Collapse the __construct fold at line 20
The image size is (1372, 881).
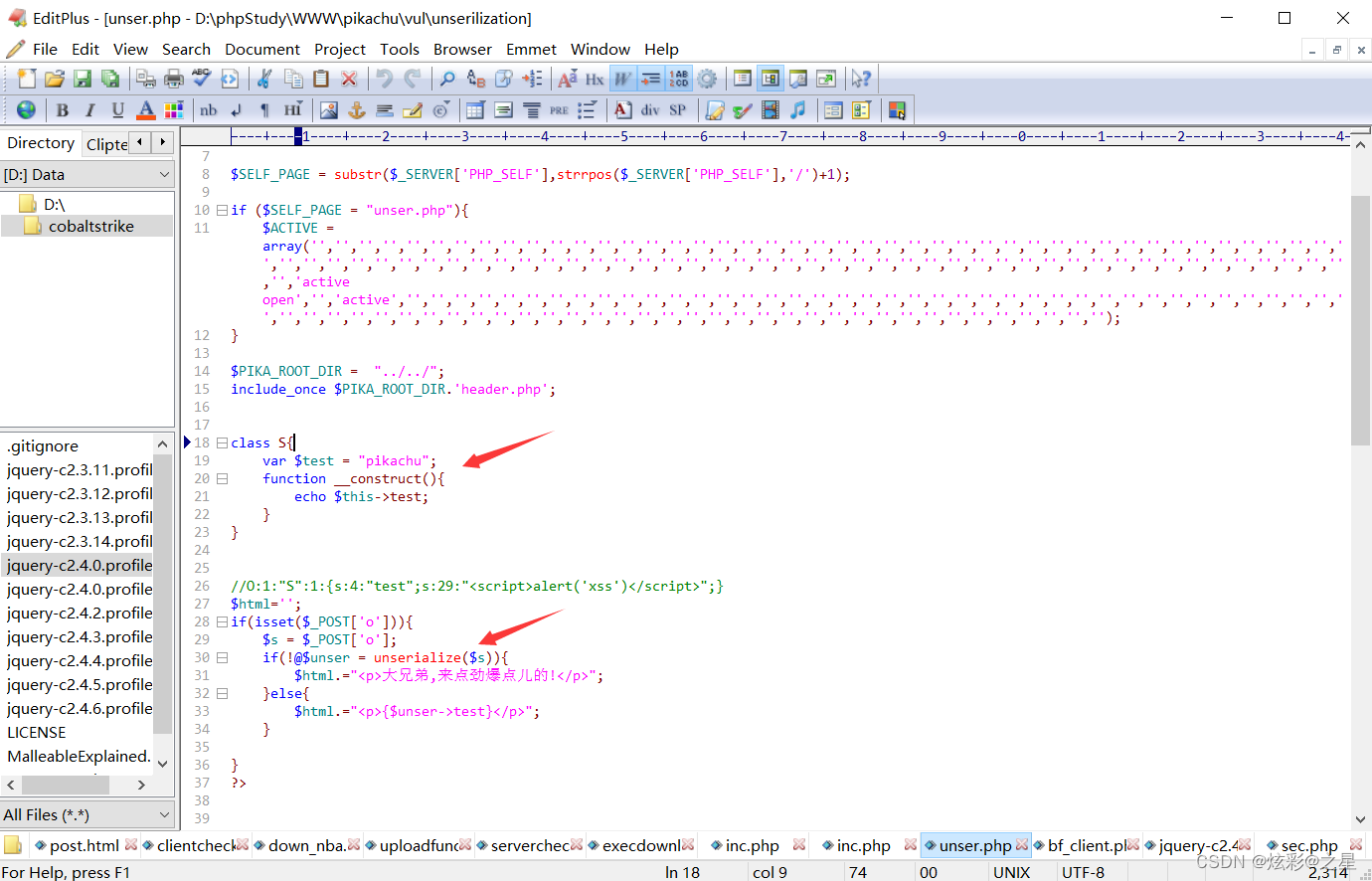coord(222,478)
